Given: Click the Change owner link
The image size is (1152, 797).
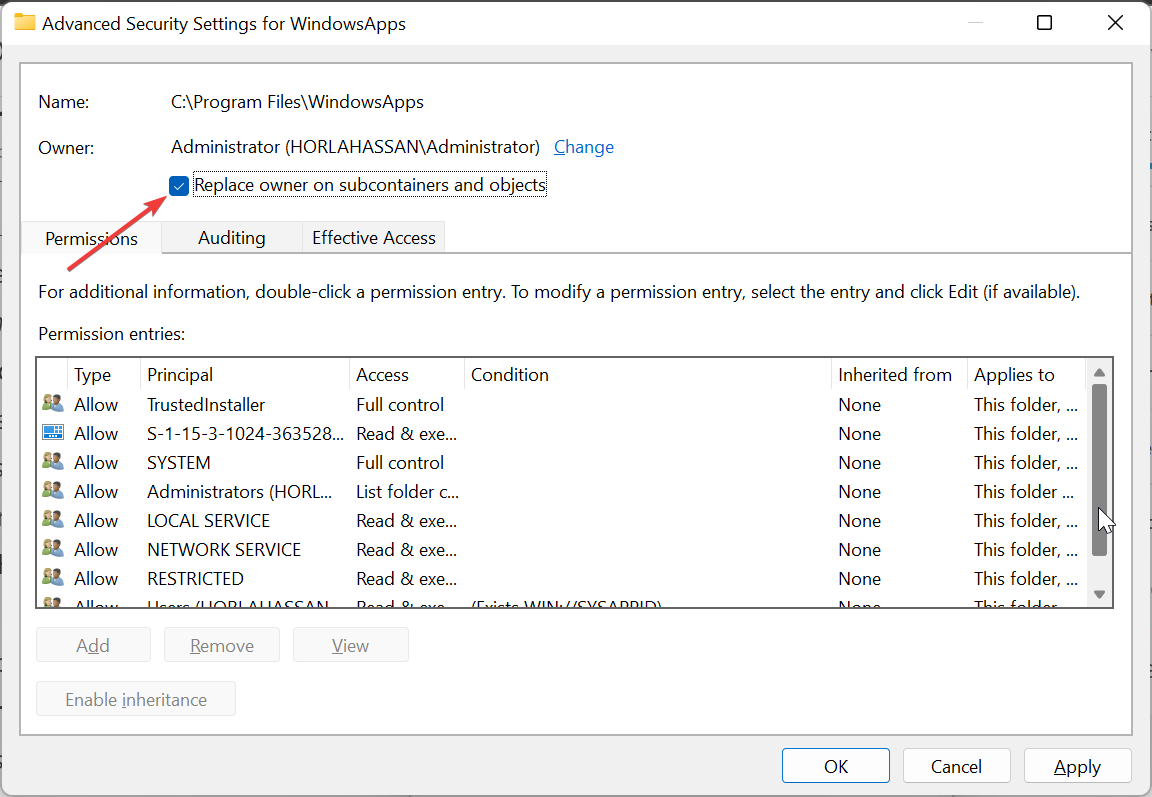Looking at the screenshot, I should click(x=583, y=147).
